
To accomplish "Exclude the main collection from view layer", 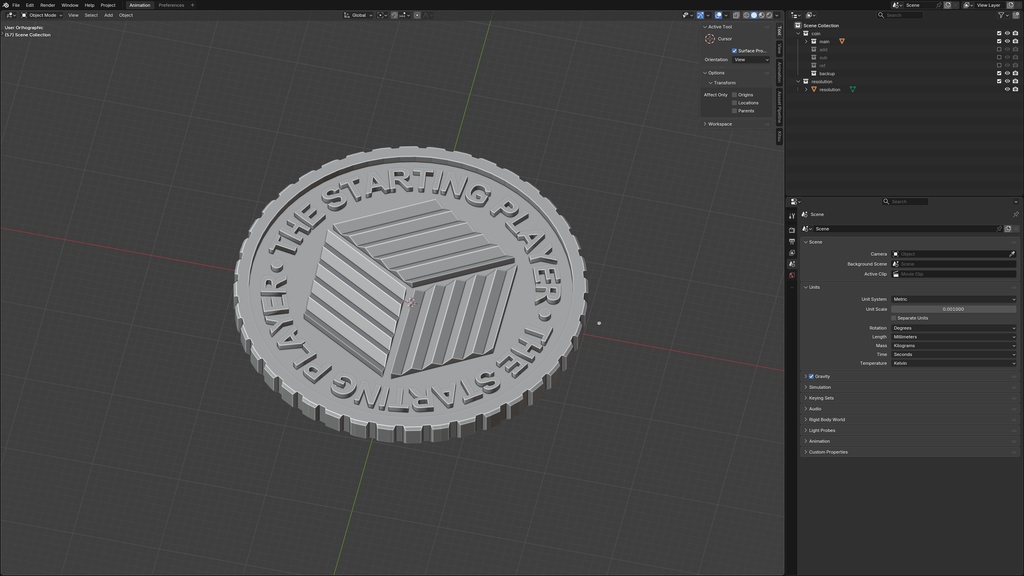I will click(x=999, y=41).
